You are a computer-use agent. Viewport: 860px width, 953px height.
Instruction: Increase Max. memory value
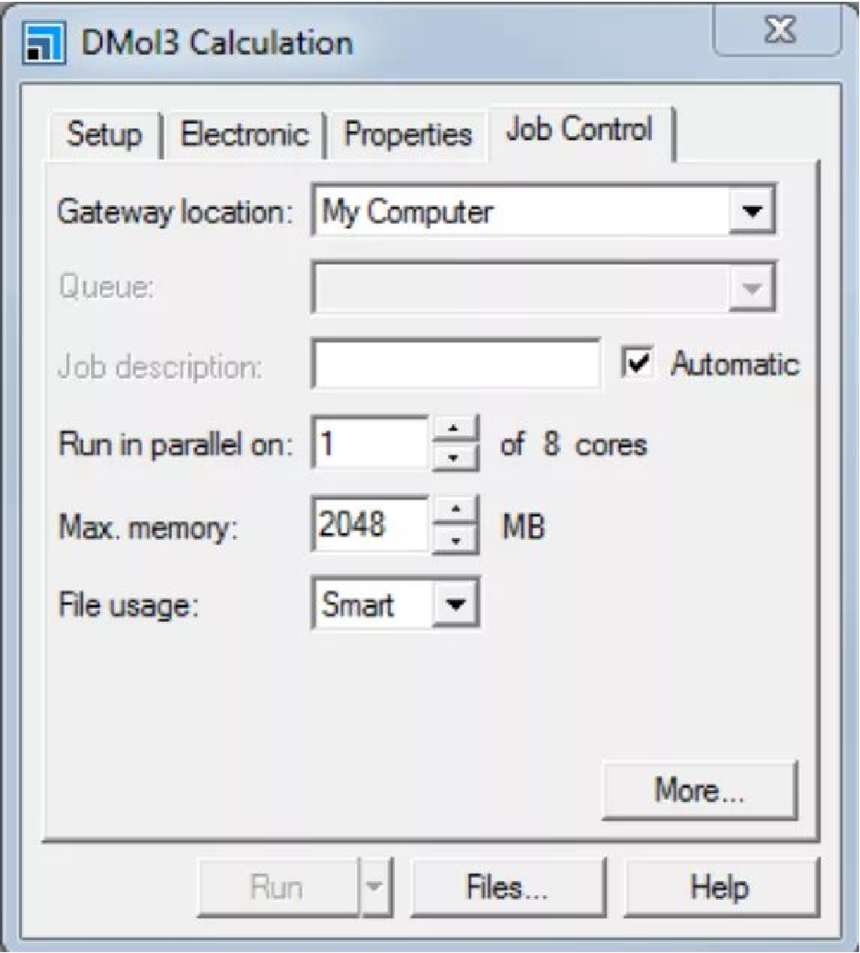[x=455, y=510]
